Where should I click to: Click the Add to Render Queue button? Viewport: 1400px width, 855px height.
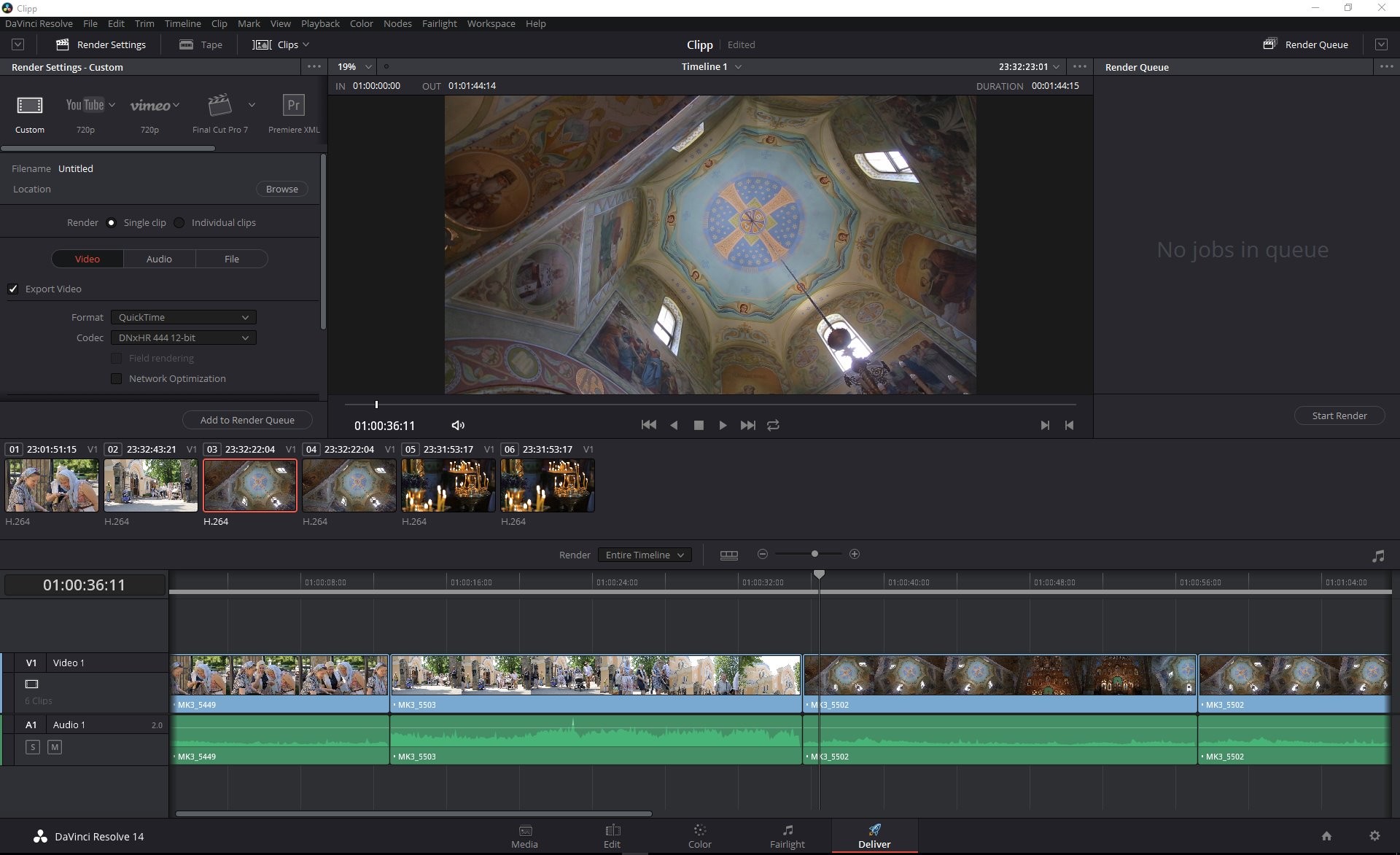click(x=246, y=420)
